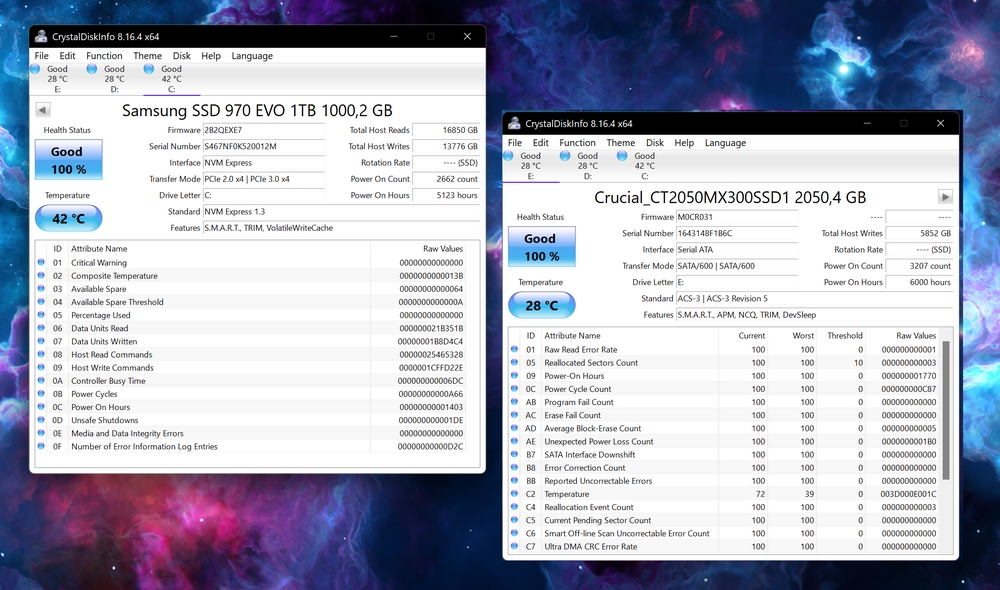The width and height of the screenshot is (1000, 590).
Task: Click the Threshold column header in Crucial window
Action: (x=844, y=335)
